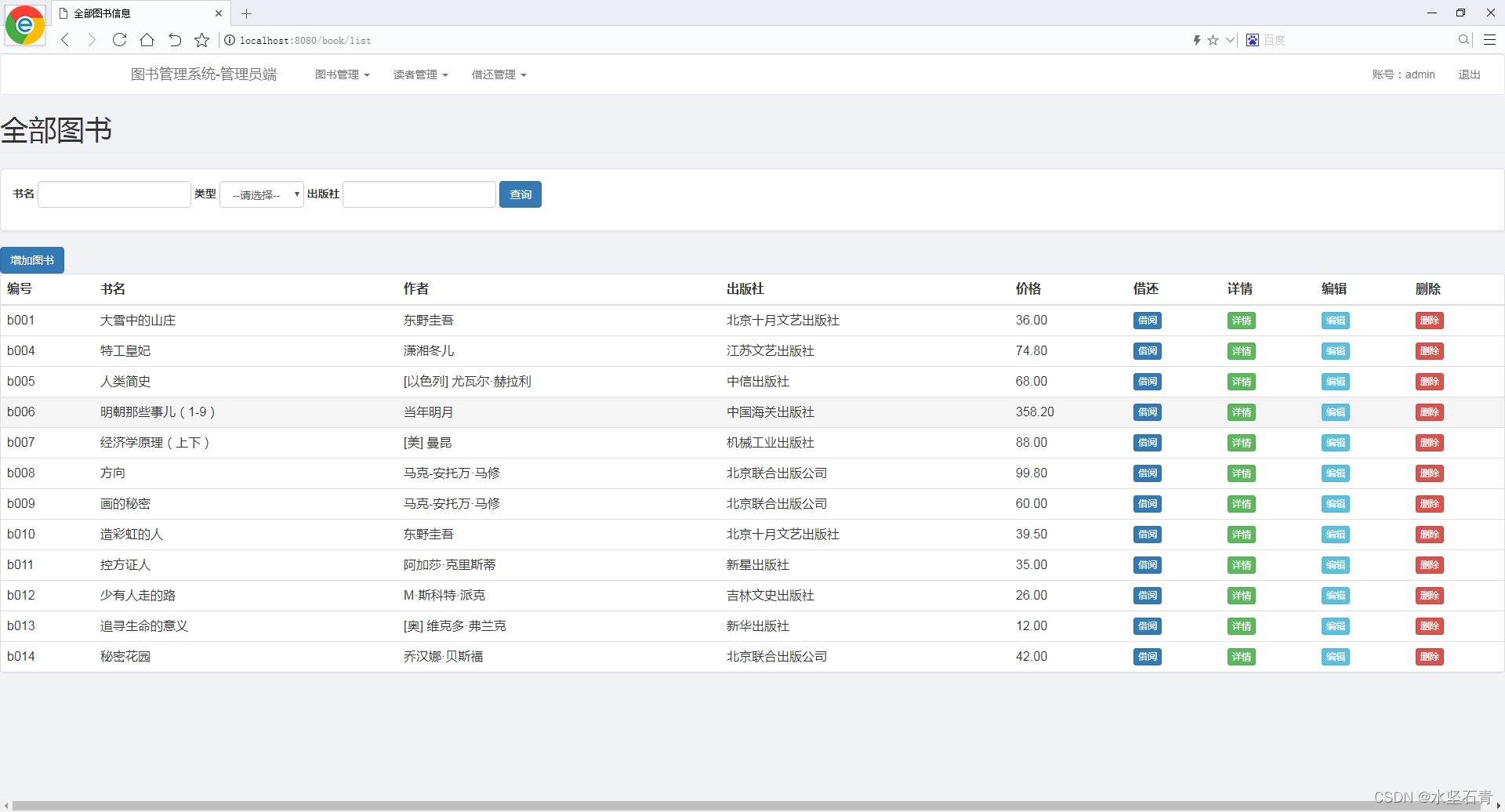Open the browser home page icon
This screenshot has width=1505, height=812.
pyautogui.click(x=147, y=40)
